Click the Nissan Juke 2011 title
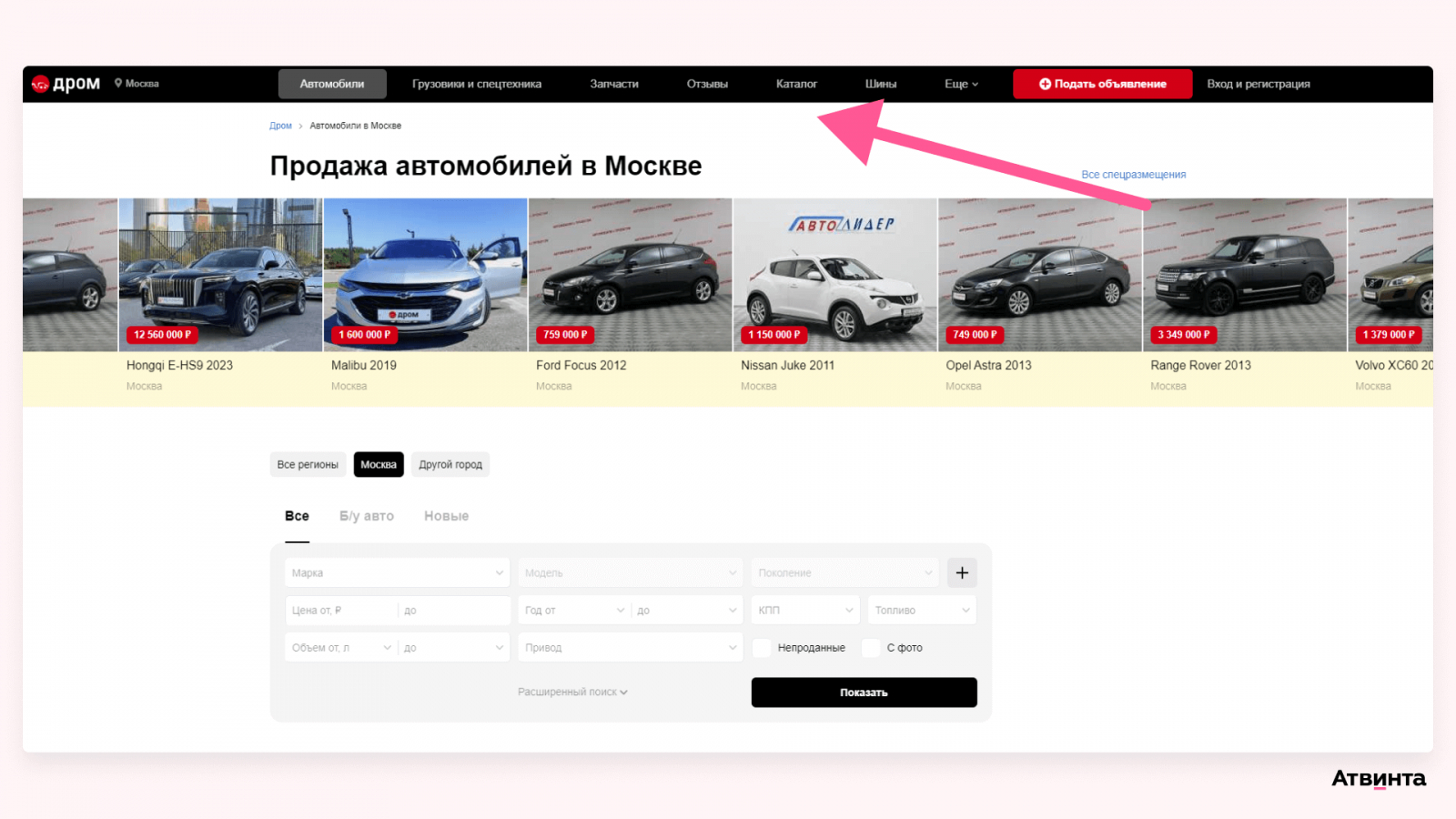 coord(787,366)
